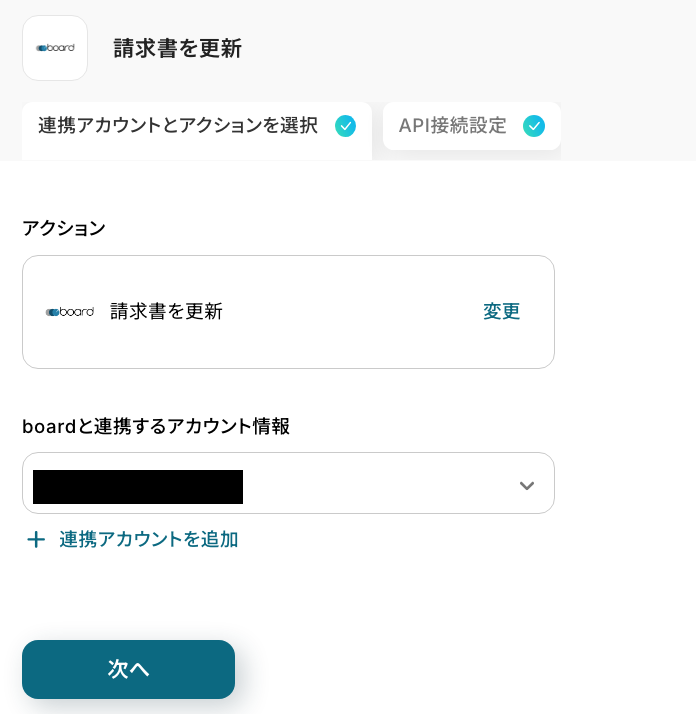
Task: Click the boardと連携するアカウント情報 label
Action: (x=155, y=426)
